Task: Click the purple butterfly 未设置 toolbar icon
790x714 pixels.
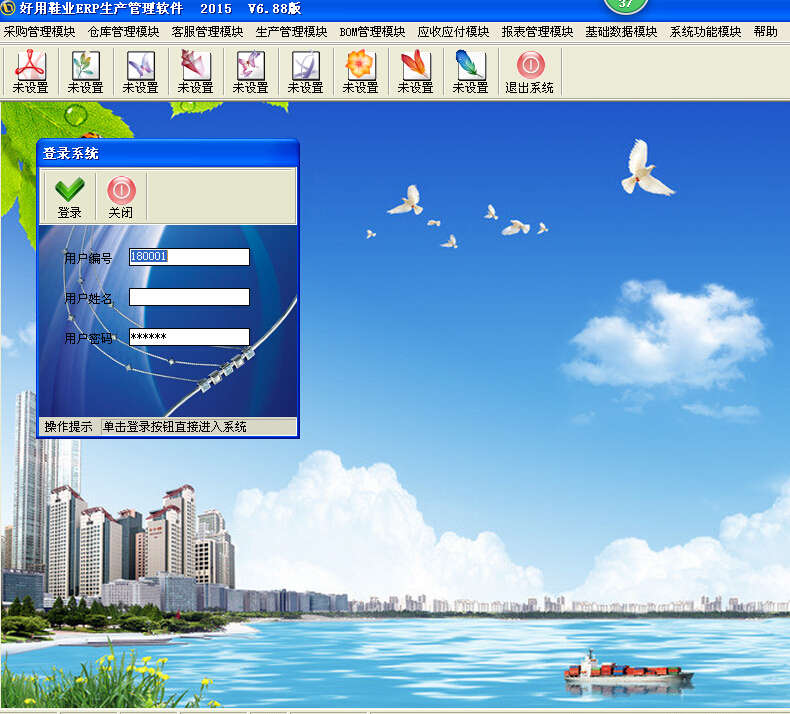Action: 140,72
